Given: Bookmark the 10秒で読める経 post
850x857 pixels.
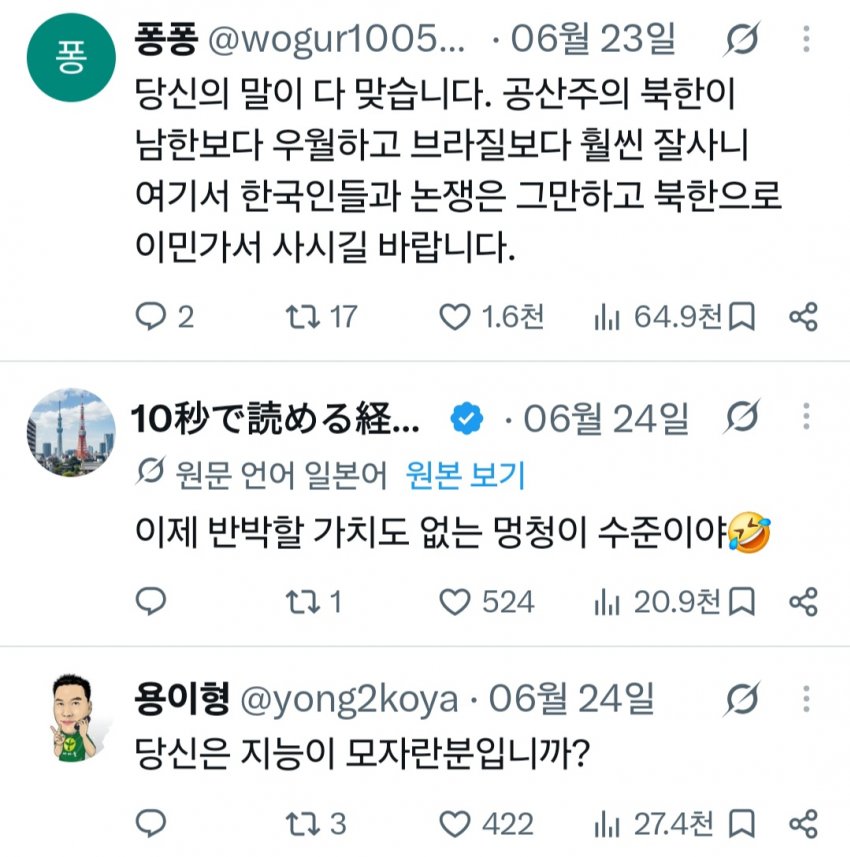Looking at the screenshot, I should 742,602.
